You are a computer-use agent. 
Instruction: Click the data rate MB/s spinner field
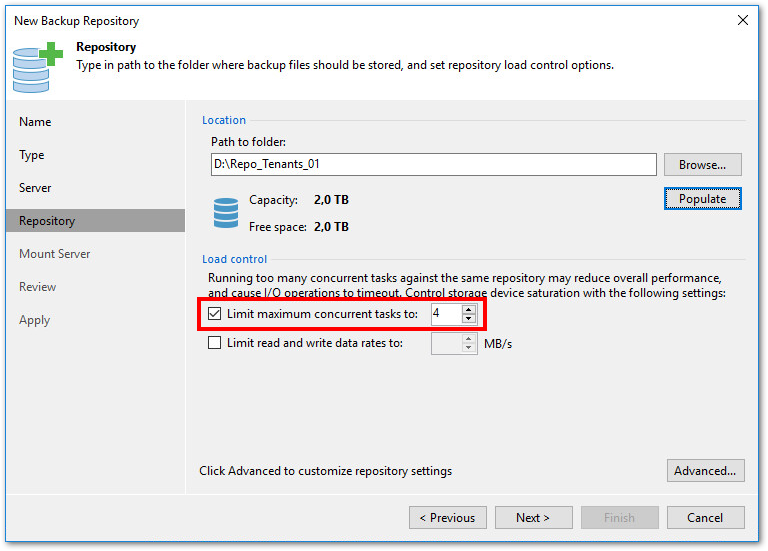click(446, 343)
